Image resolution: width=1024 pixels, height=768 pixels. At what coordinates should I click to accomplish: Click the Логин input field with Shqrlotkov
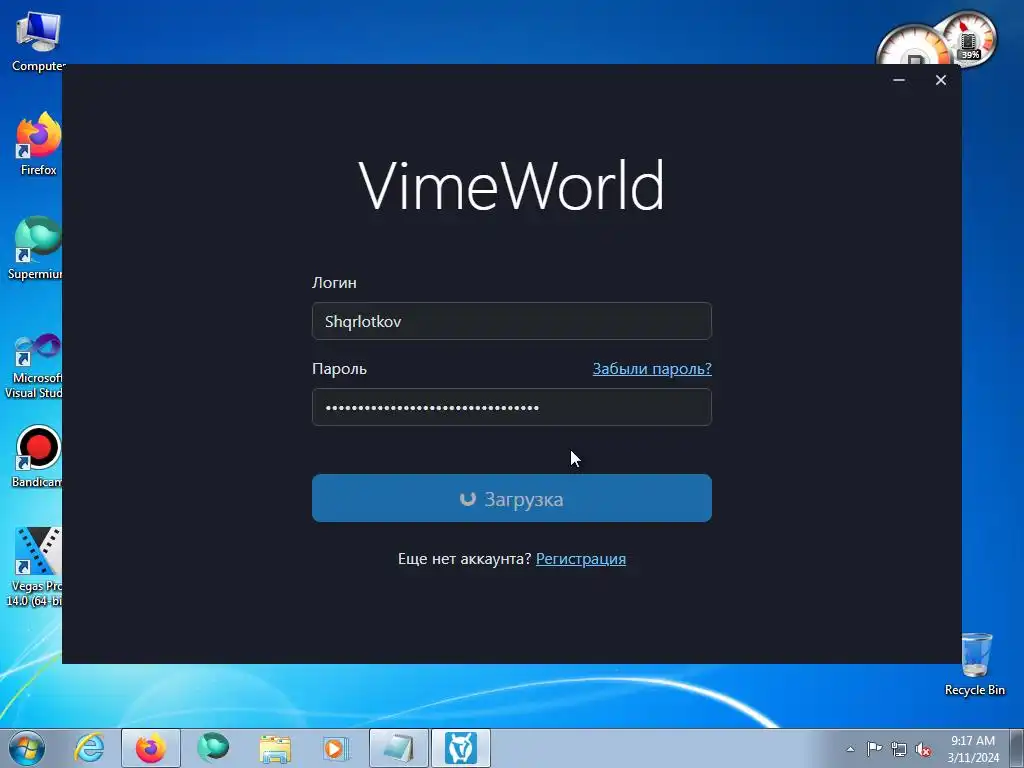coord(511,321)
